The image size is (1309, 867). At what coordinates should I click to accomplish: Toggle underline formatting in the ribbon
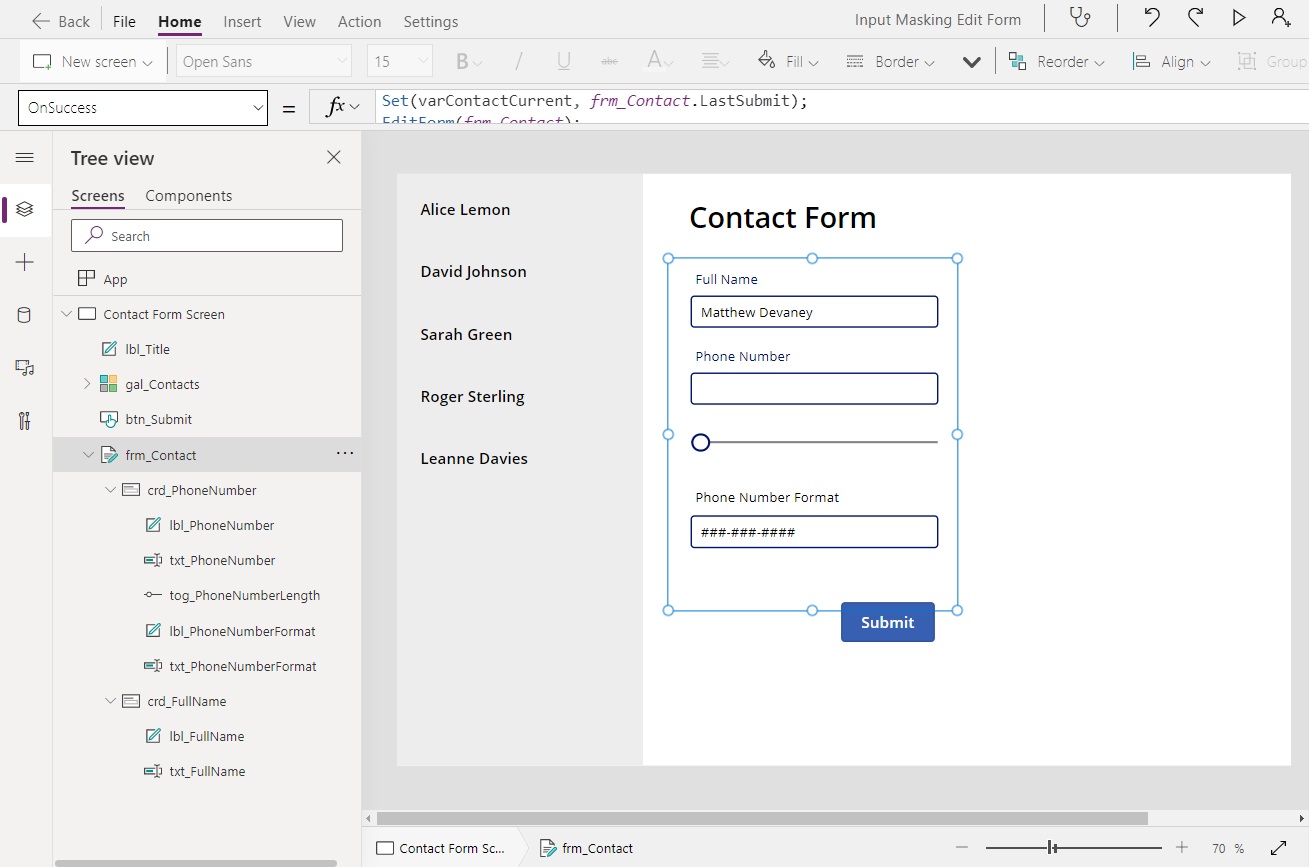563,61
